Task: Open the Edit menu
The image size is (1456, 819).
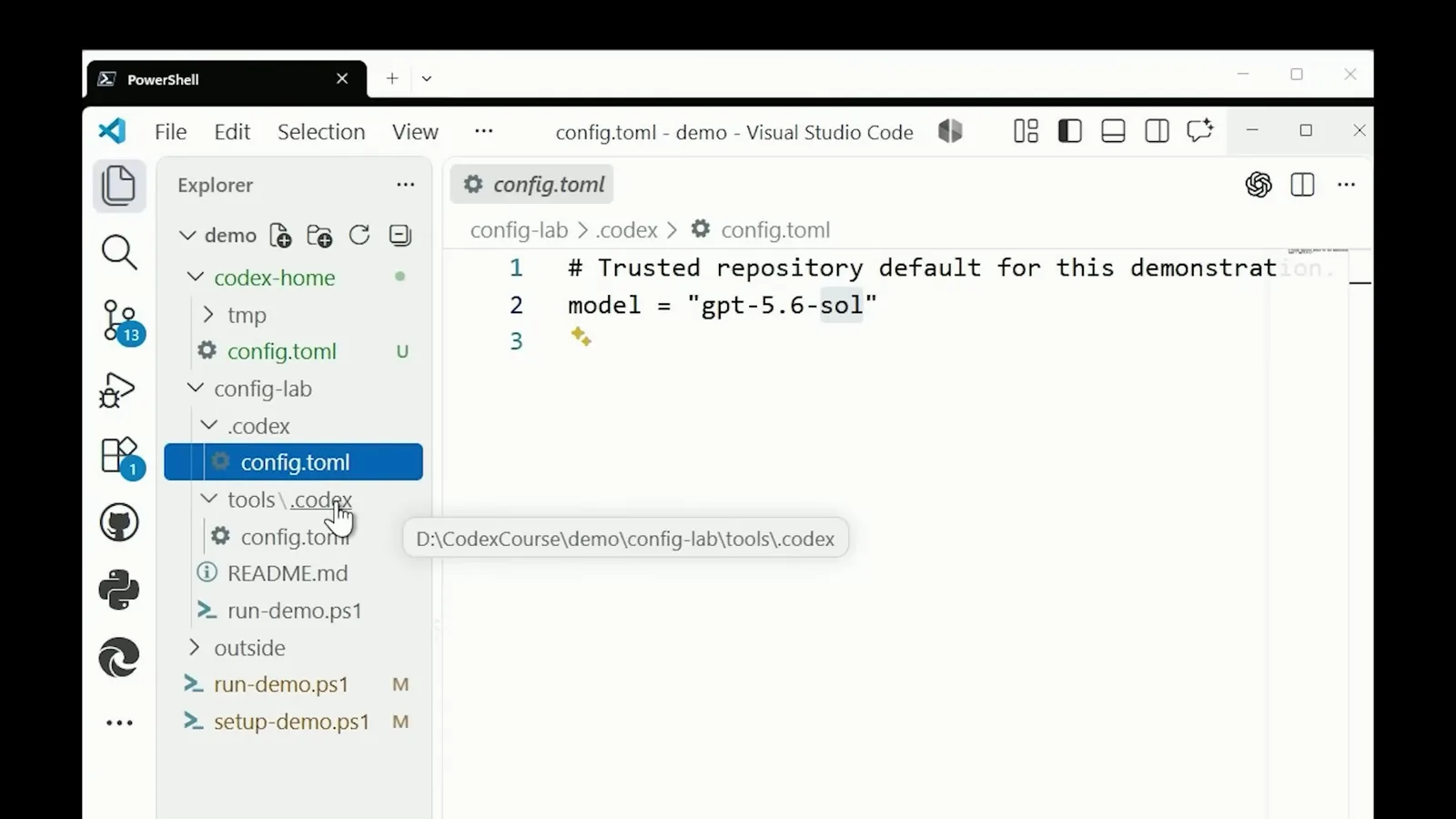Action: tap(232, 132)
